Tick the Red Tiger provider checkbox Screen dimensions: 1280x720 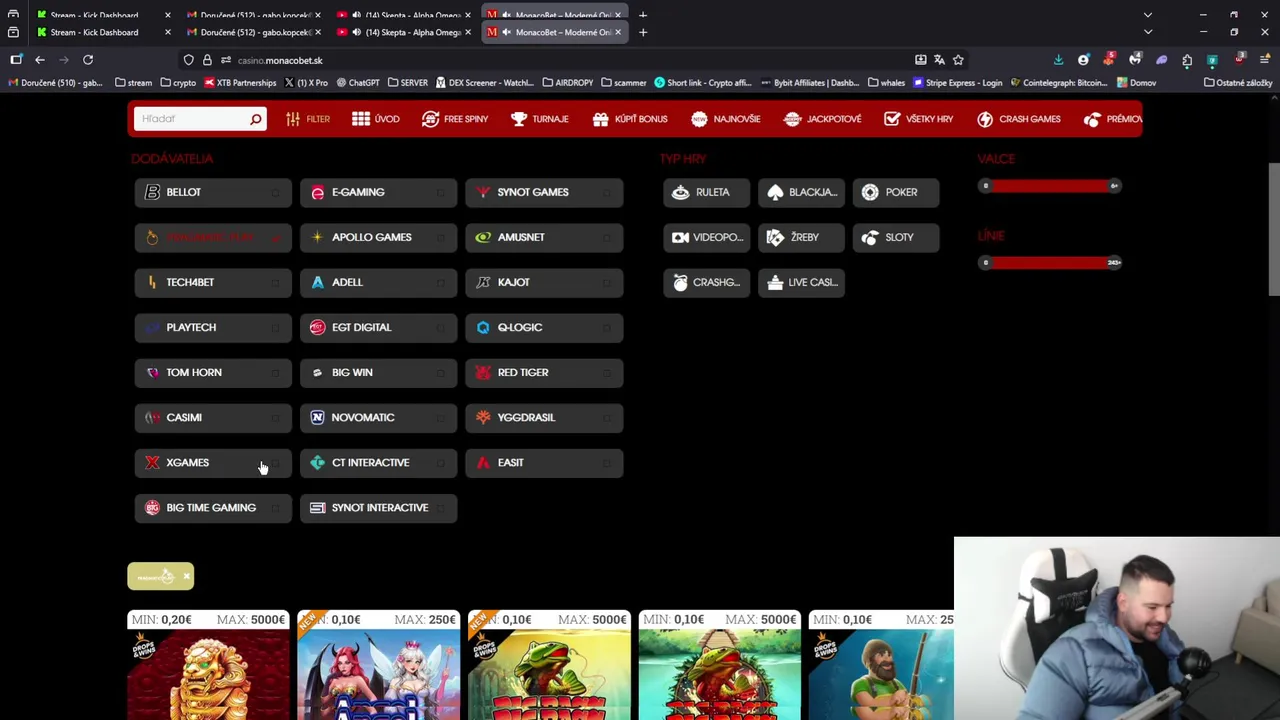pyautogui.click(x=606, y=373)
